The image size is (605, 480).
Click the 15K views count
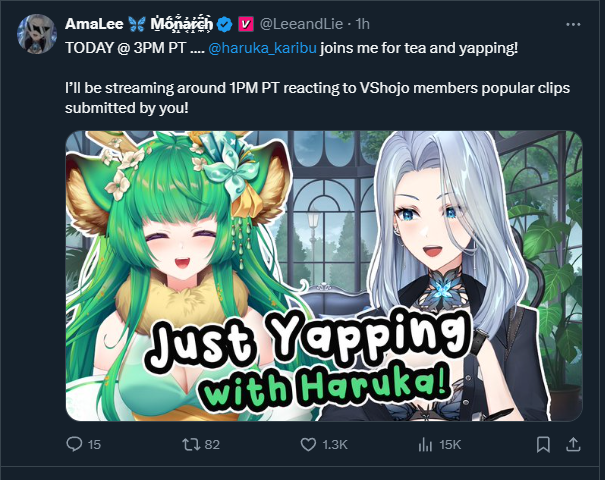pos(450,445)
